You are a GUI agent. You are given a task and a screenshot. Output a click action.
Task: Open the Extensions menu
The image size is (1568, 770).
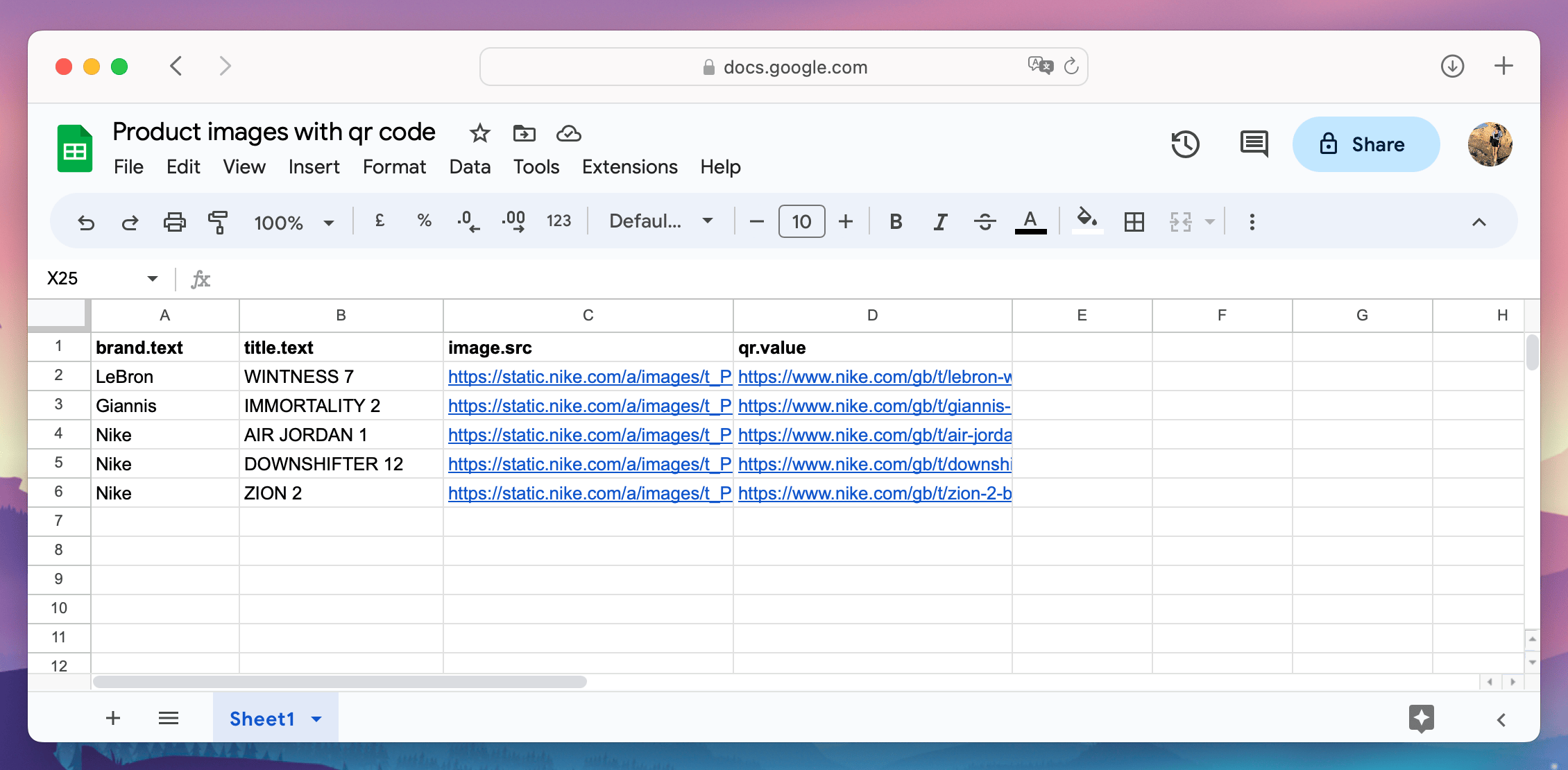[x=630, y=167]
